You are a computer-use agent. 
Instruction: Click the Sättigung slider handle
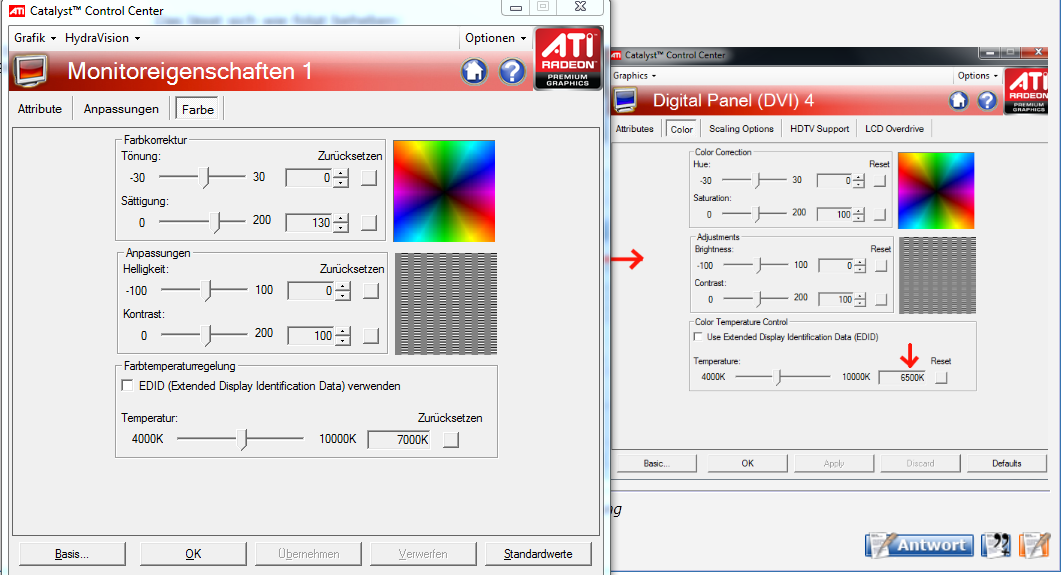[216, 222]
